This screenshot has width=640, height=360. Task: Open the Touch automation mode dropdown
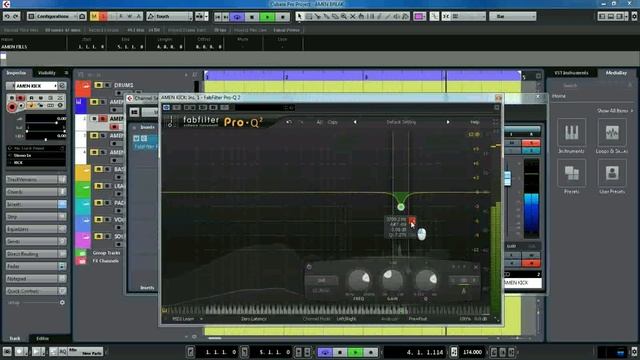click(169, 16)
